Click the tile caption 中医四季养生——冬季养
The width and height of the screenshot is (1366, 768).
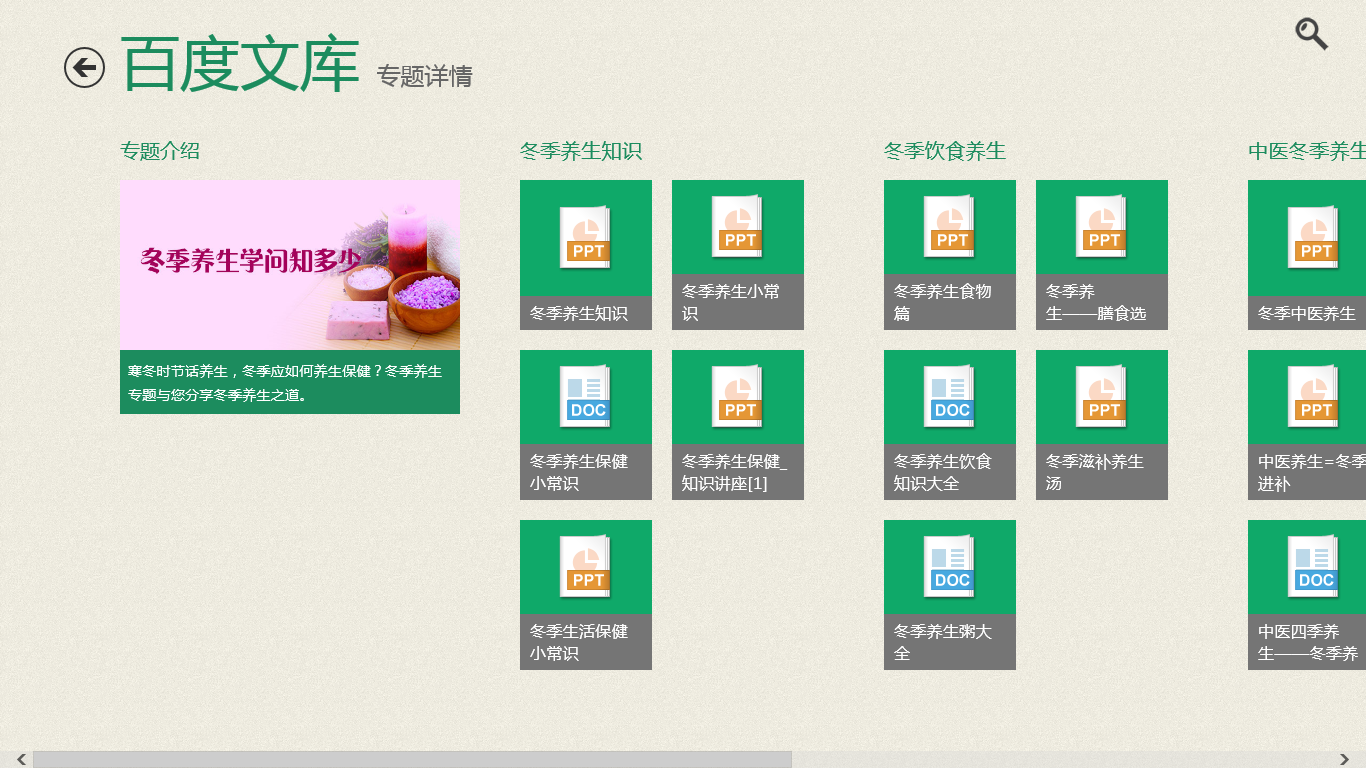click(x=1308, y=642)
